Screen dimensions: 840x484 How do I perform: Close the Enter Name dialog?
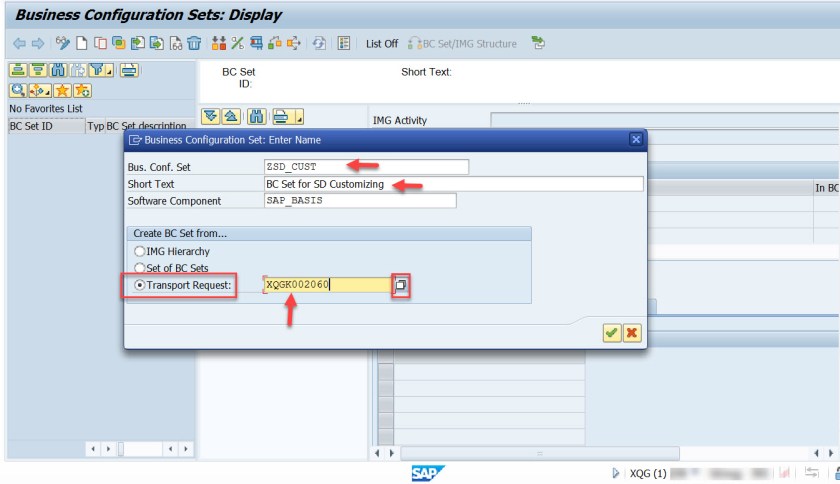coord(635,139)
